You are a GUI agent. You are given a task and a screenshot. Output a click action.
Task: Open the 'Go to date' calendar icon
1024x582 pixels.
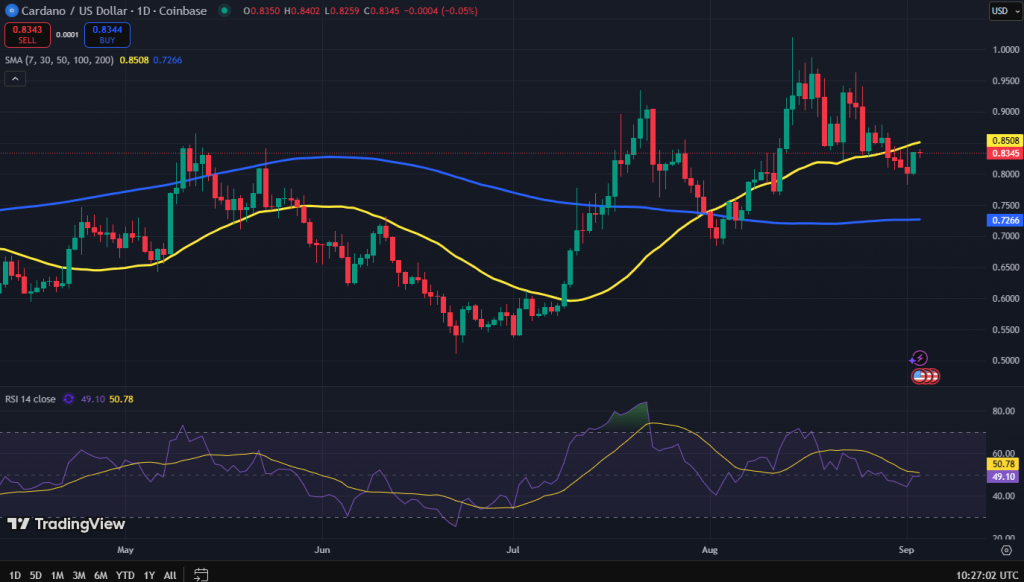pos(200,576)
